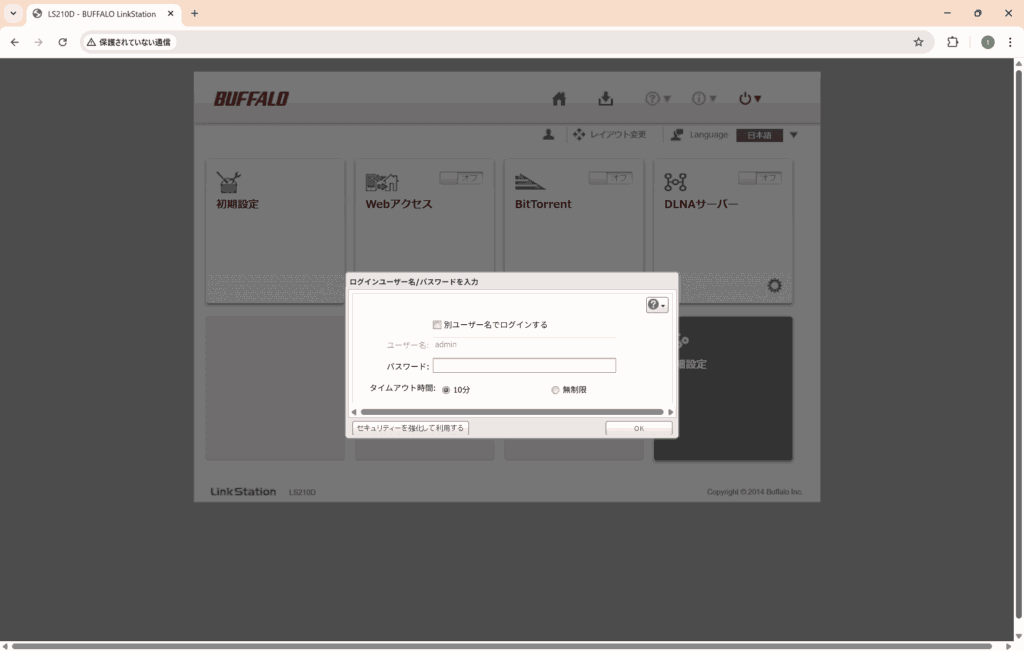This screenshot has height=651, width=1024.
Task: Click the page's vertical scrollbar
Action: click(1019, 343)
